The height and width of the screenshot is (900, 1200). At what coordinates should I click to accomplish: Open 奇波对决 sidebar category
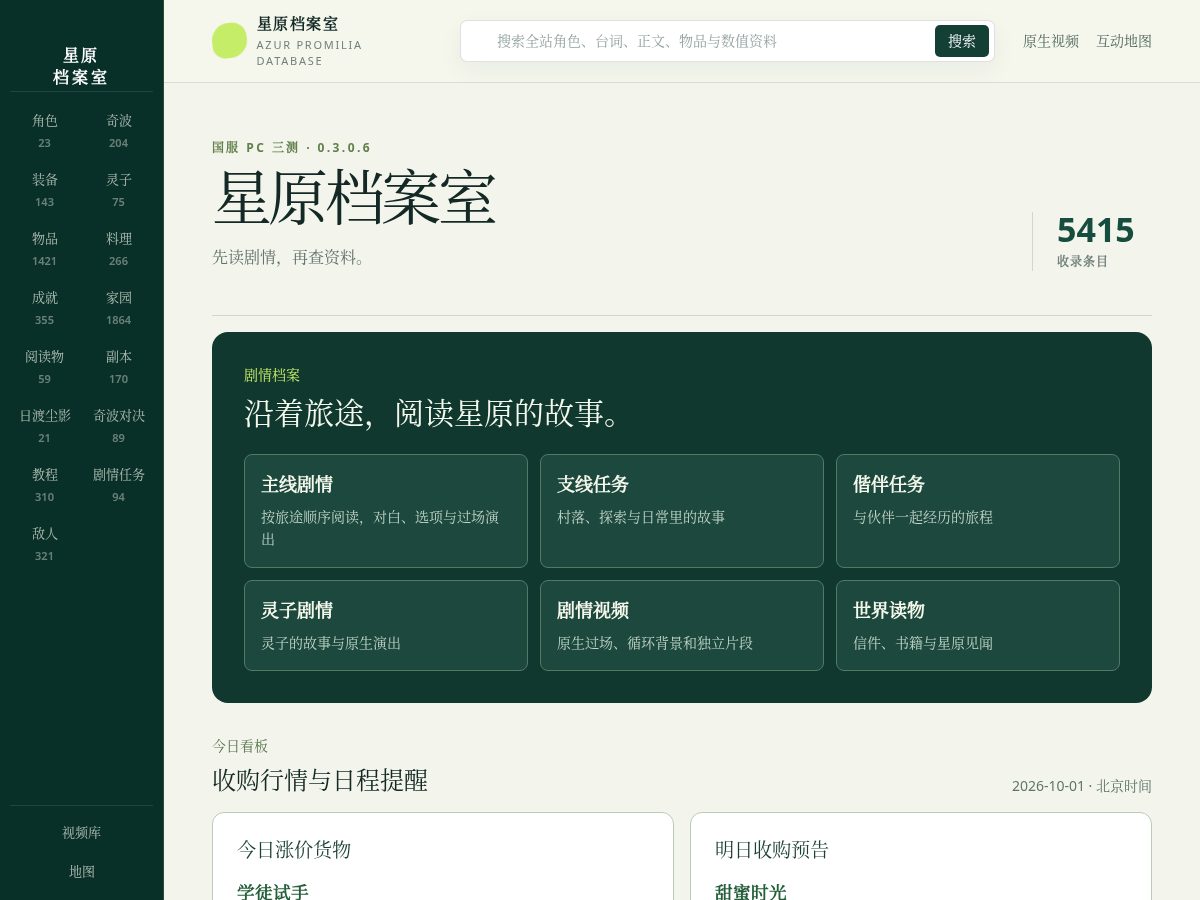pyautogui.click(x=119, y=426)
